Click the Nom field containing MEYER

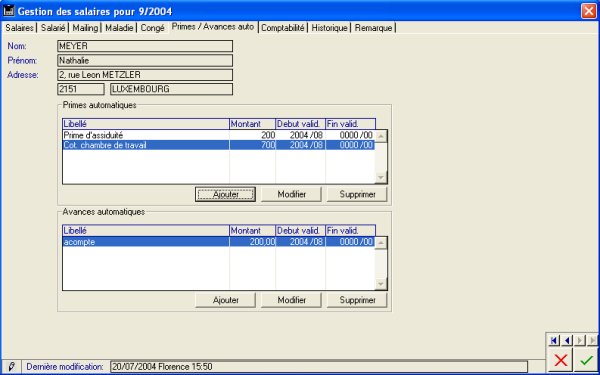pyautogui.click(x=145, y=46)
